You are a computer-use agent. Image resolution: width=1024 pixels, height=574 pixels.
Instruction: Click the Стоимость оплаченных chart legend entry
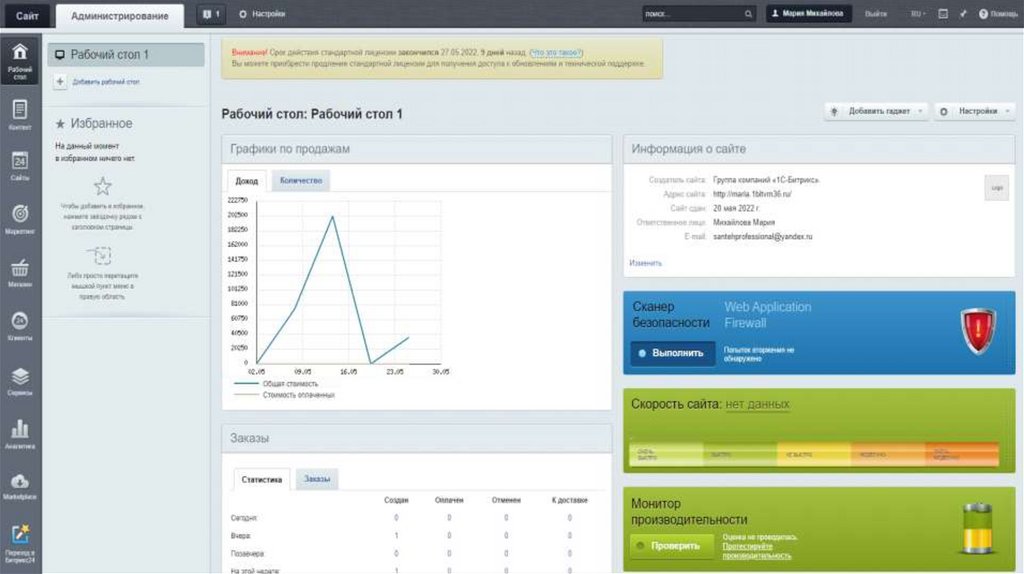pos(284,395)
